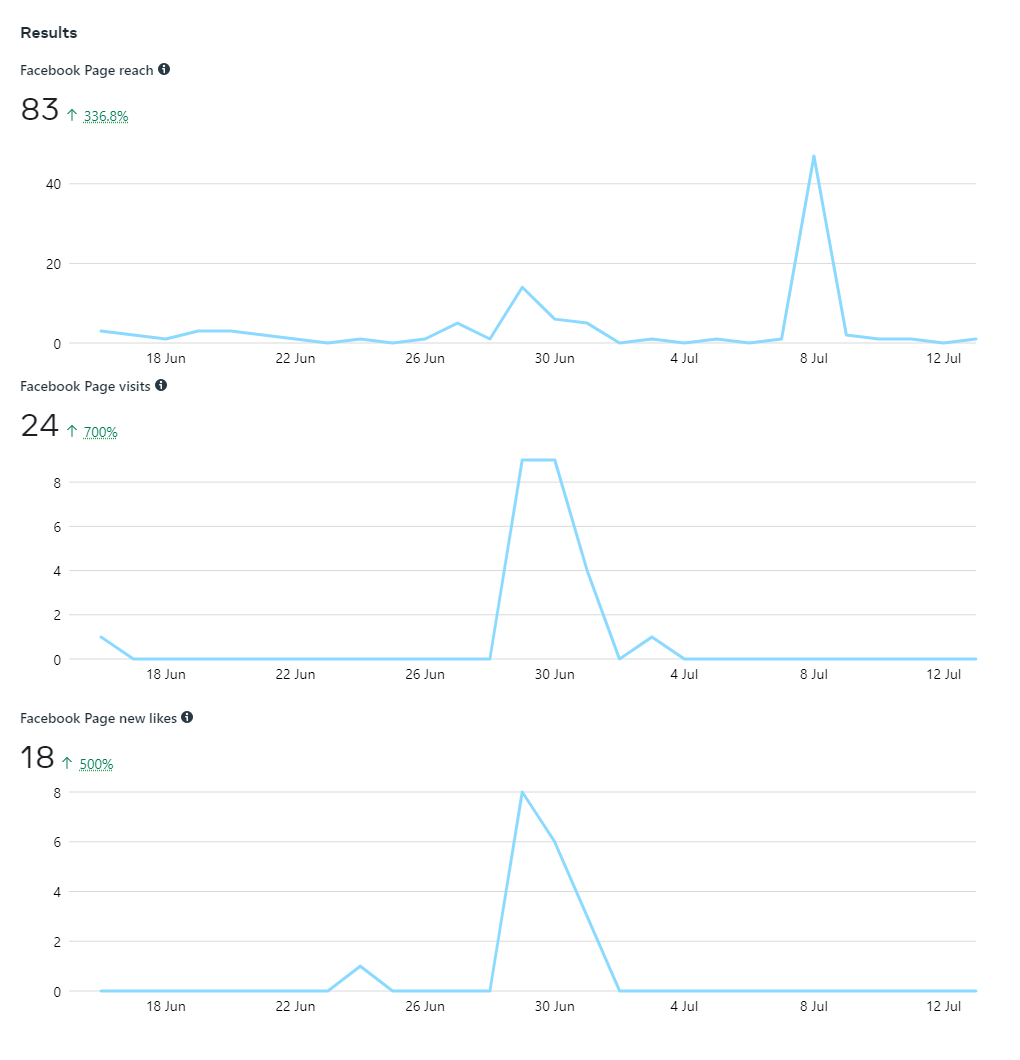Viewport: 1020px width, 1060px height.
Task: Click the Facebook Page reach title
Action: point(87,70)
